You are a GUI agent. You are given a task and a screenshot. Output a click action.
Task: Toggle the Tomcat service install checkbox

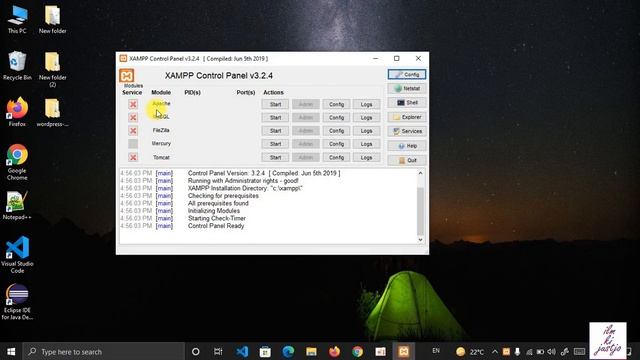pos(133,157)
